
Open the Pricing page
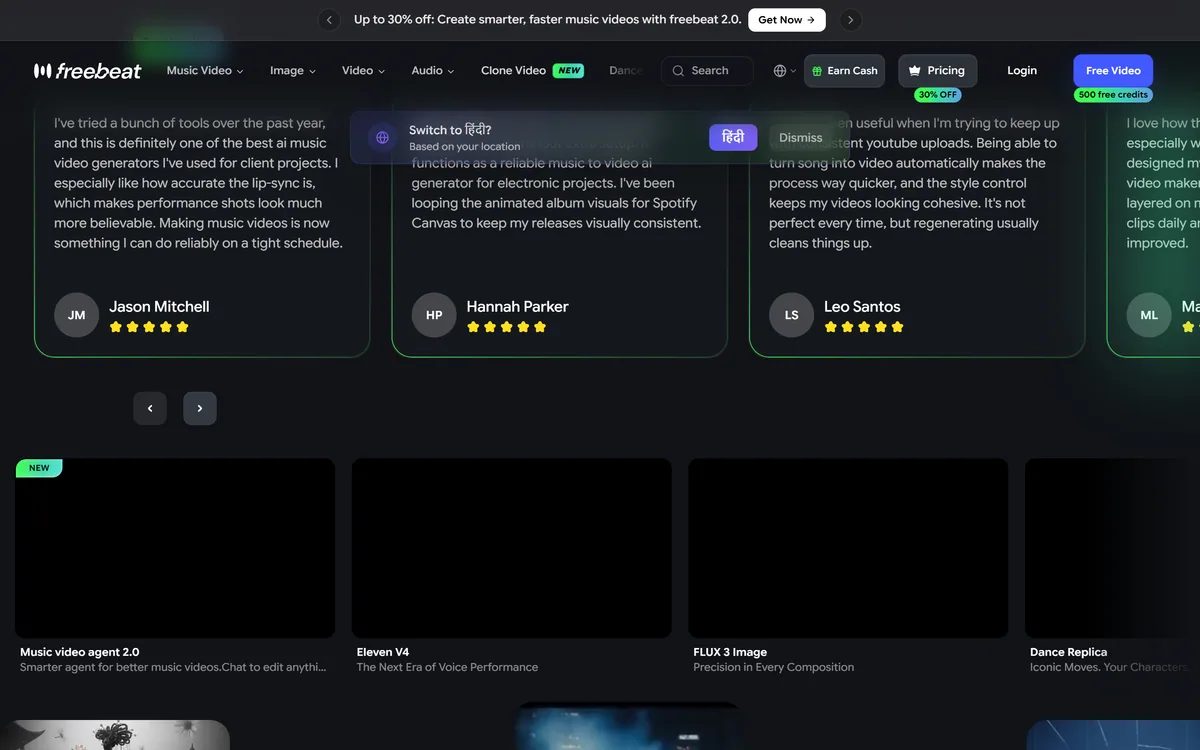(937, 71)
